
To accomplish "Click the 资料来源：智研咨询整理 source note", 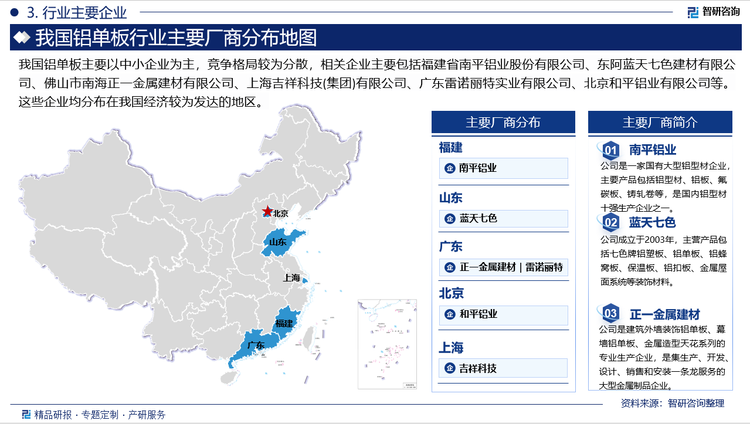I will (673, 403).
